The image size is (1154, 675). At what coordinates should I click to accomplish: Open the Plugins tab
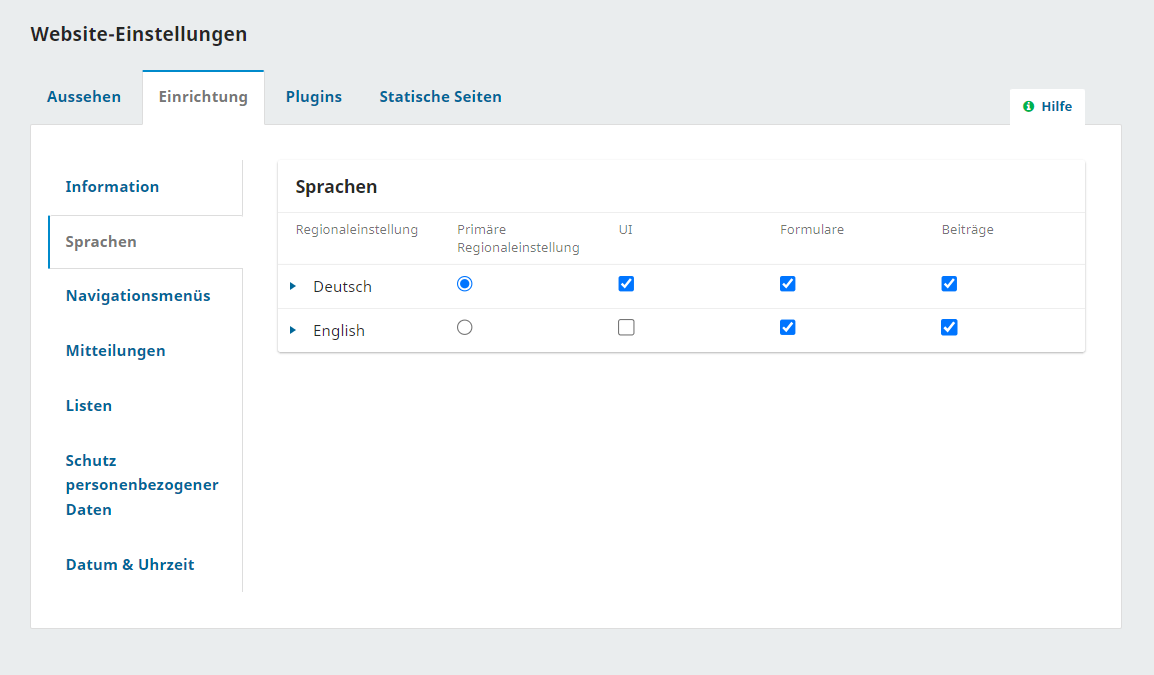[x=314, y=97]
